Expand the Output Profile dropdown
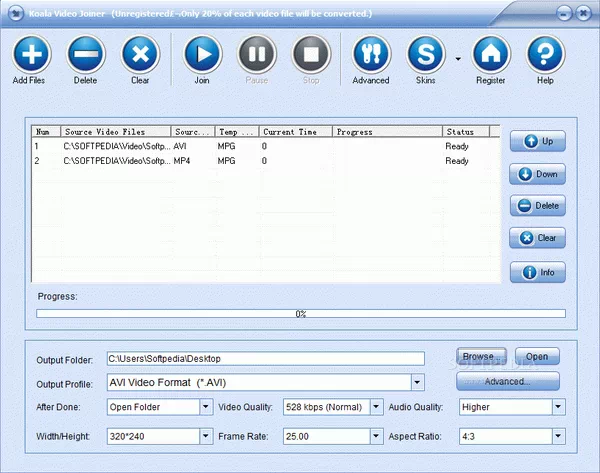The width and height of the screenshot is (600, 473). [x=417, y=382]
